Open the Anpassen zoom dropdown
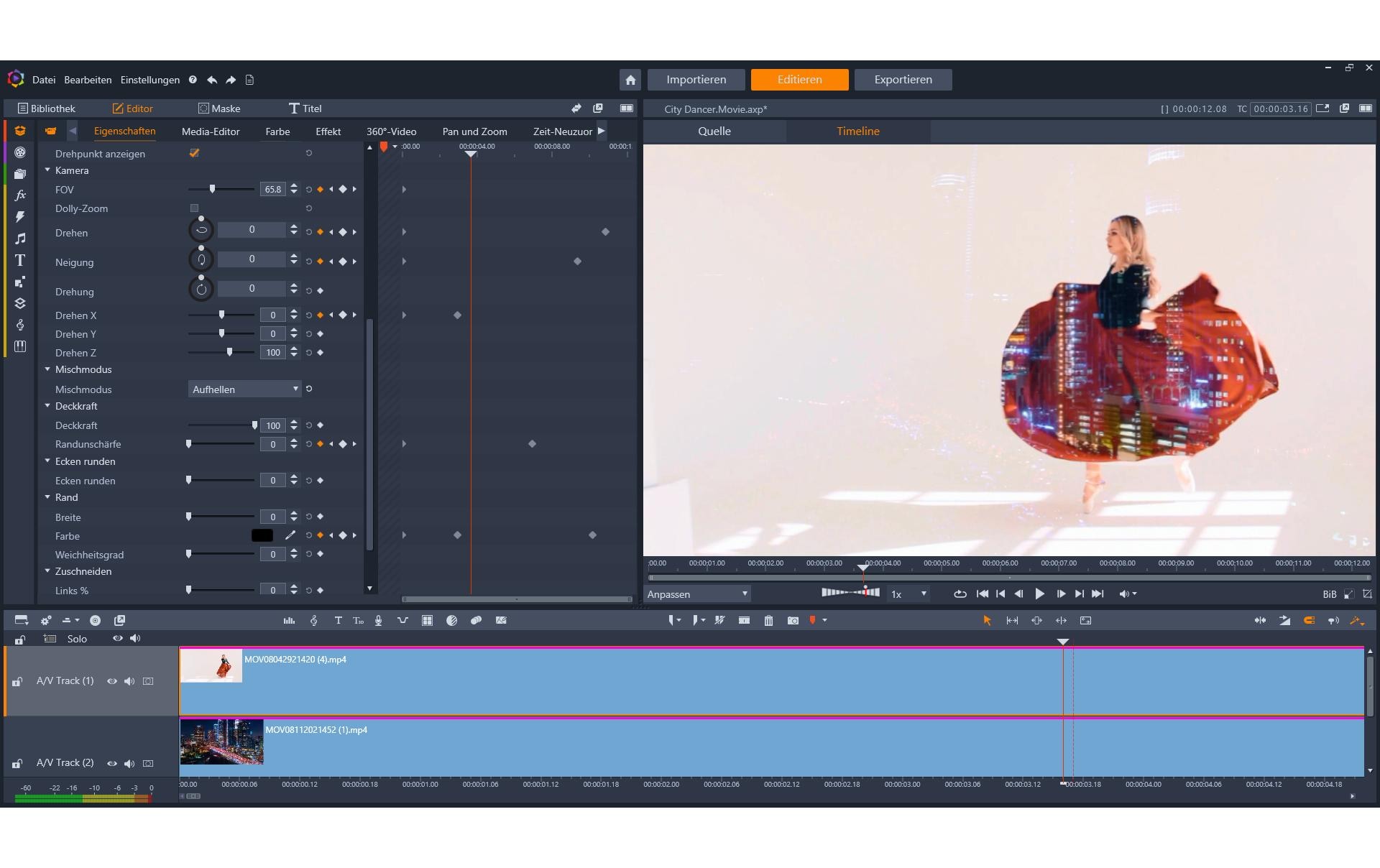Screen dimensions: 1380x868 coord(697,594)
